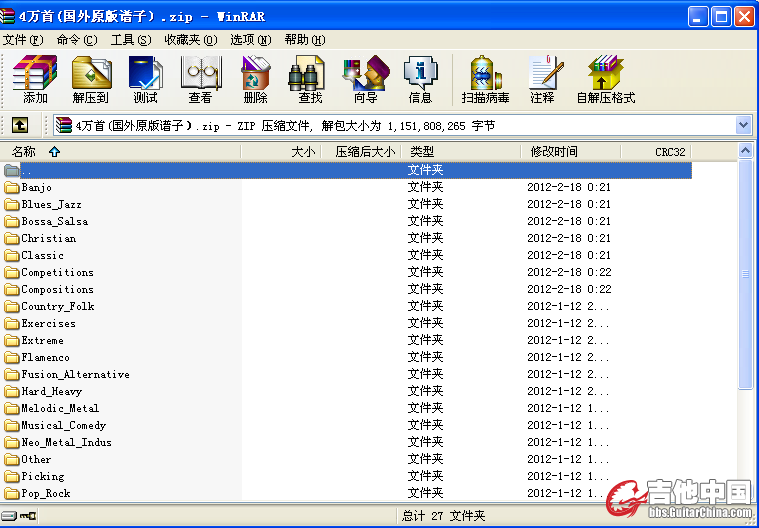Open the 文件 (File) menu
Screen dimensions: 759x528
click(23, 40)
